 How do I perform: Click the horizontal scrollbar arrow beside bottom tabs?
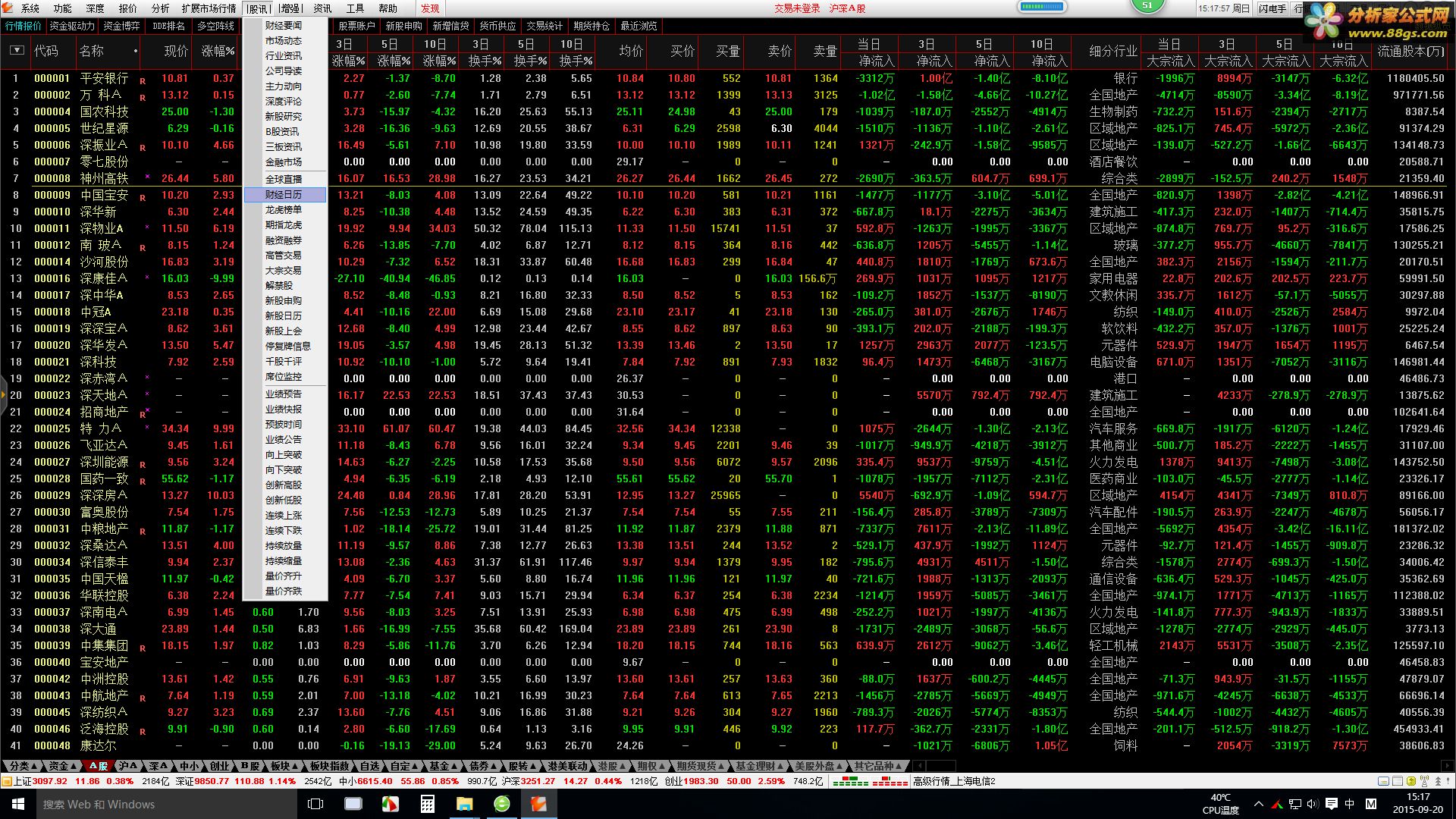coord(920,766)
